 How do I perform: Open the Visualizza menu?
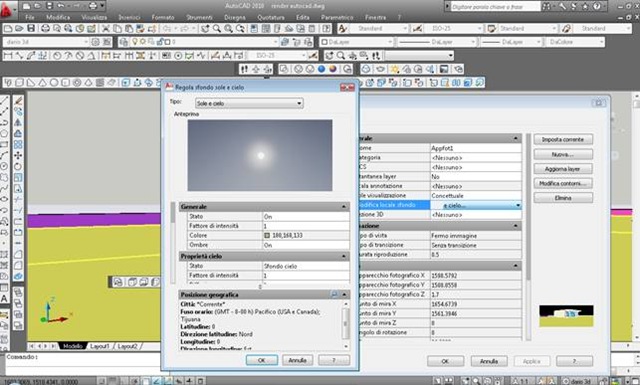94,18
